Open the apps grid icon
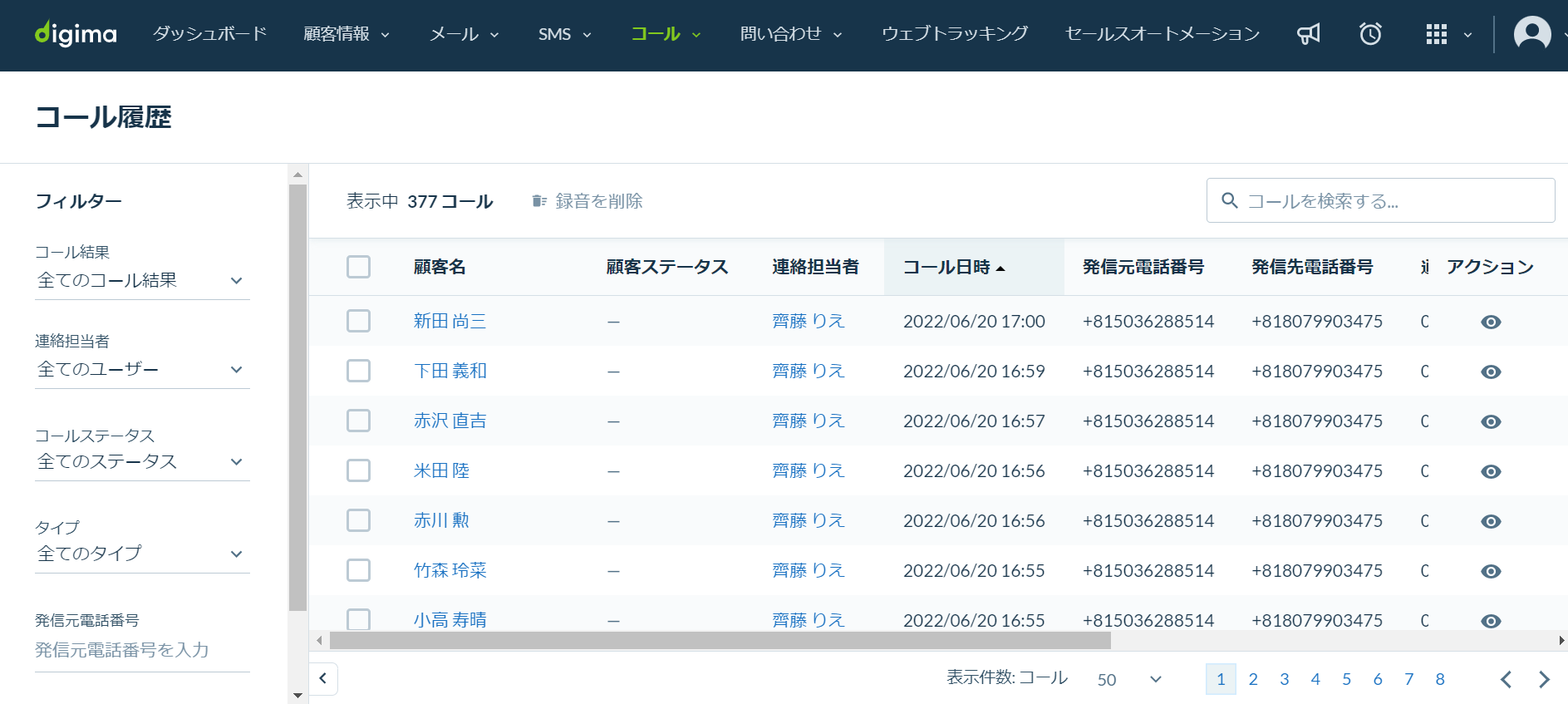The height and width of the screenshot is (704, 1568). tap(1437, 34)
